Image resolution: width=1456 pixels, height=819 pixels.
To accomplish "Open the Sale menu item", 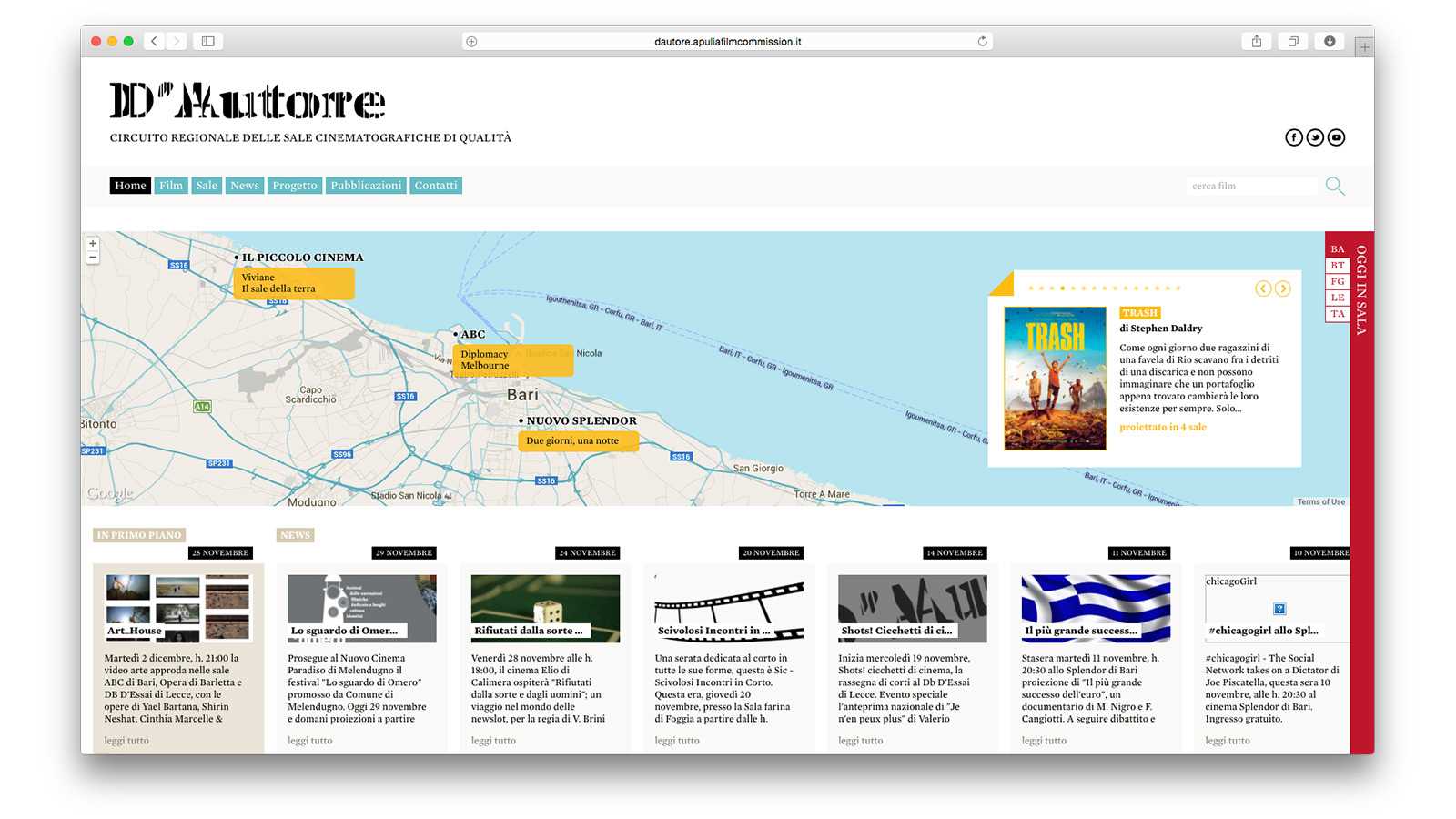I will tap(207, 186).
